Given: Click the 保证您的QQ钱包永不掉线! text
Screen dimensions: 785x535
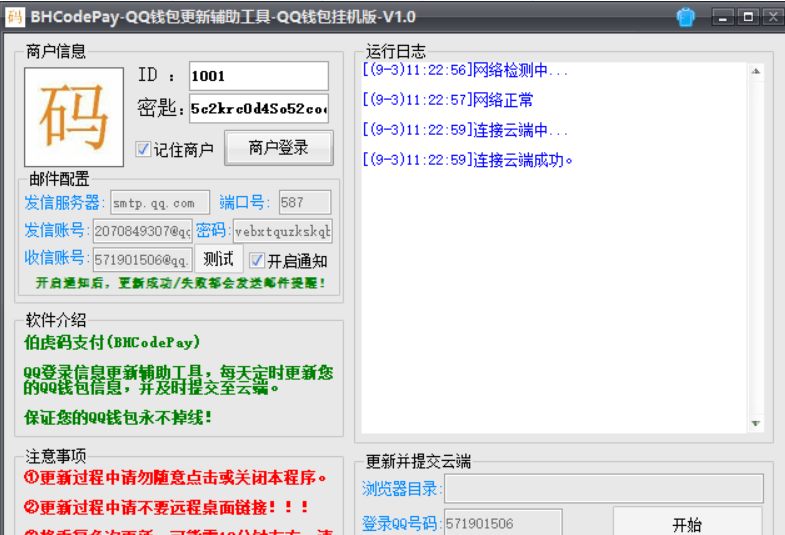Looking at the screenshot, I should (x=118, y=417).
